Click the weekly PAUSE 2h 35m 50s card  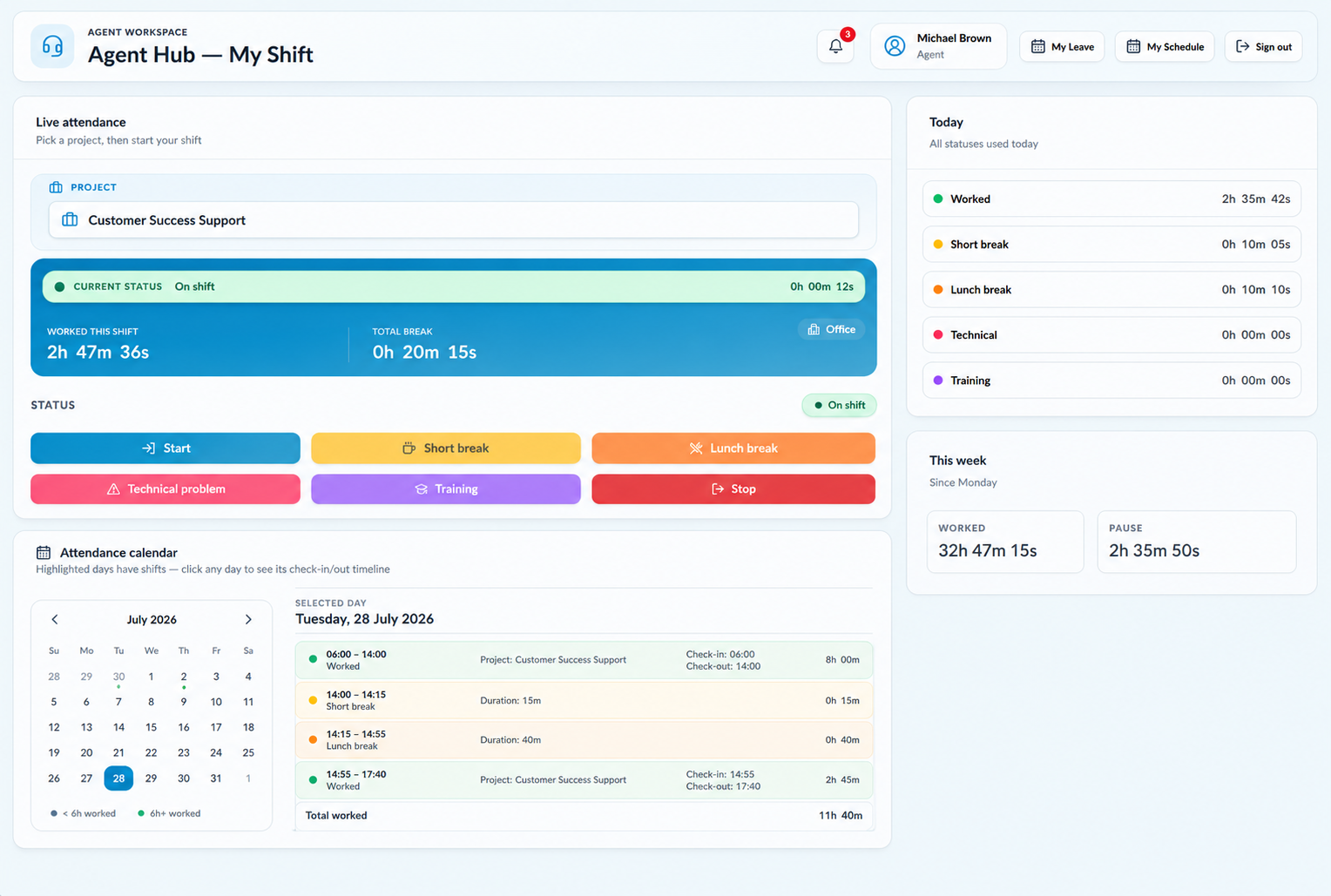(x=1197, y=542)
